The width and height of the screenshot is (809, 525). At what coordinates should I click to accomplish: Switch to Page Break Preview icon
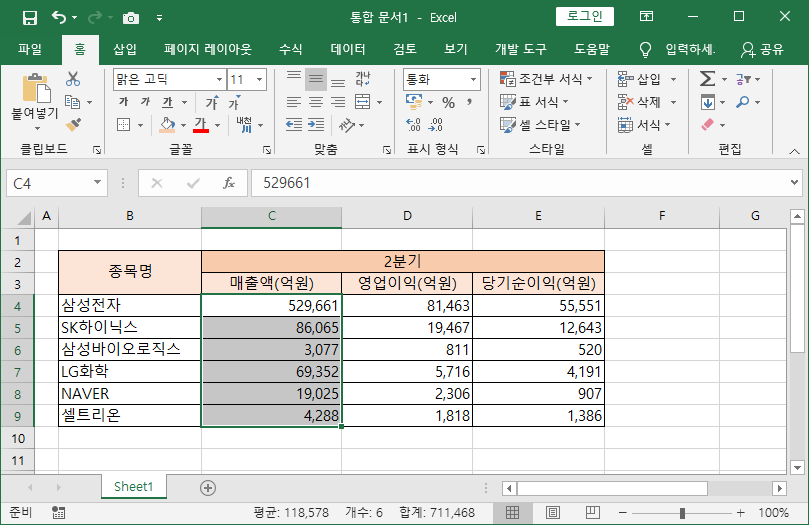point(593,513)
